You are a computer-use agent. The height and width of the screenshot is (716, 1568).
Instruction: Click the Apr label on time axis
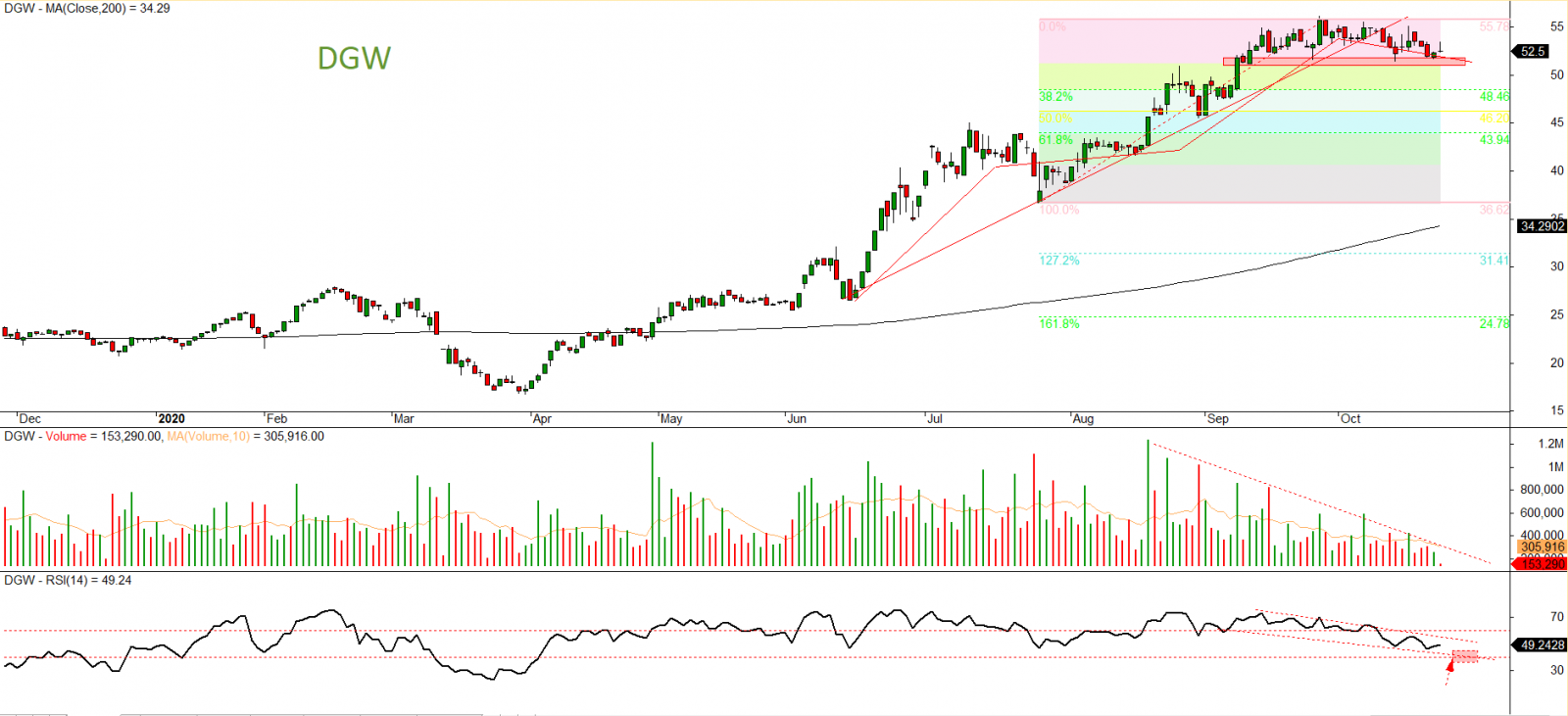[542, 419]
